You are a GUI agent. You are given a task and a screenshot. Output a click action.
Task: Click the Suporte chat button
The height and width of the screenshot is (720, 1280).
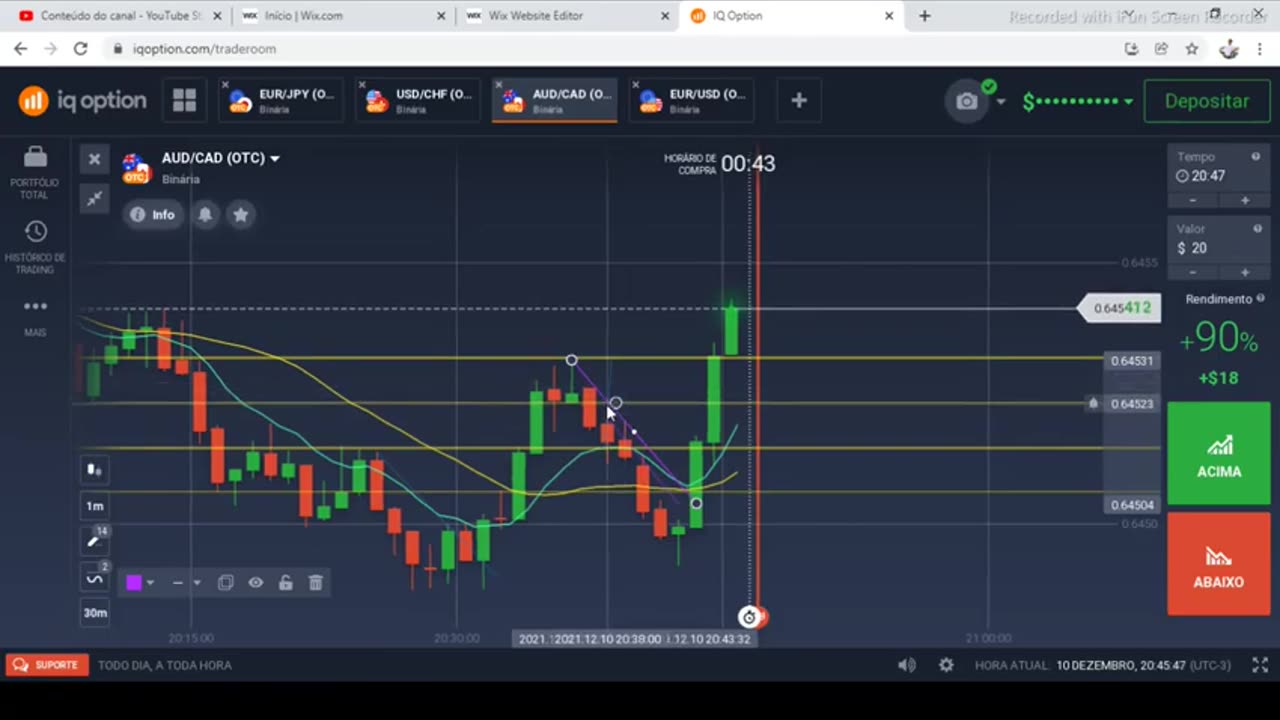[x=47, y=665]
